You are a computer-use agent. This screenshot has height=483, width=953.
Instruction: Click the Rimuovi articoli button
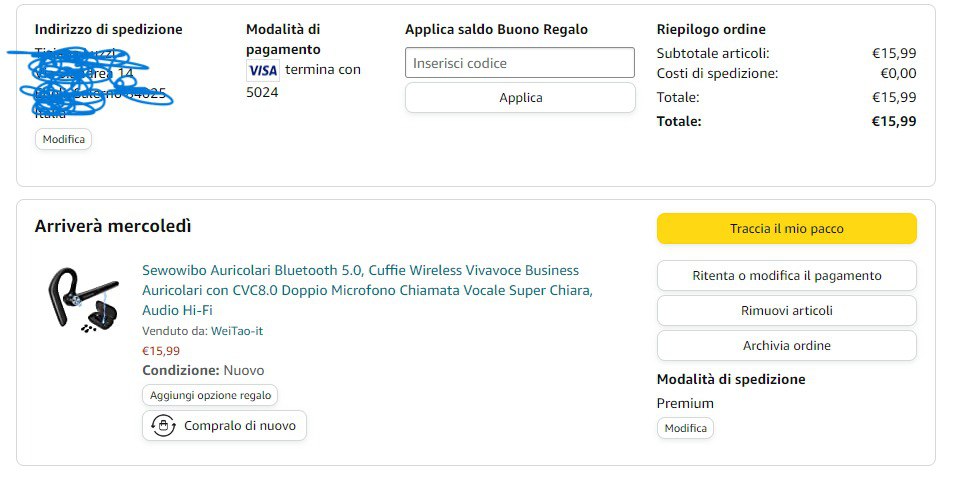(786, 310)
